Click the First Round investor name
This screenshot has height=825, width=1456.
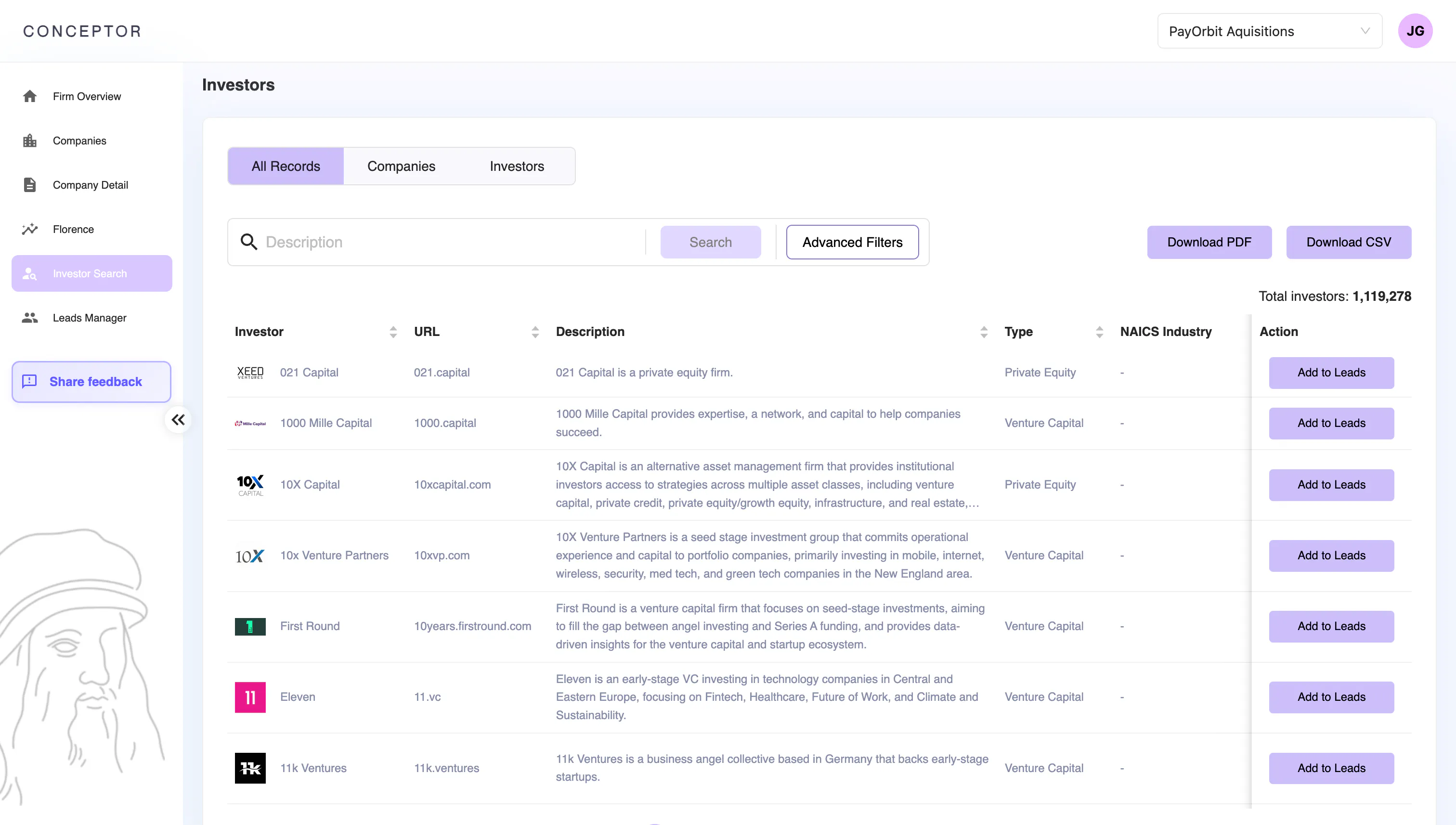click(310, 627)
